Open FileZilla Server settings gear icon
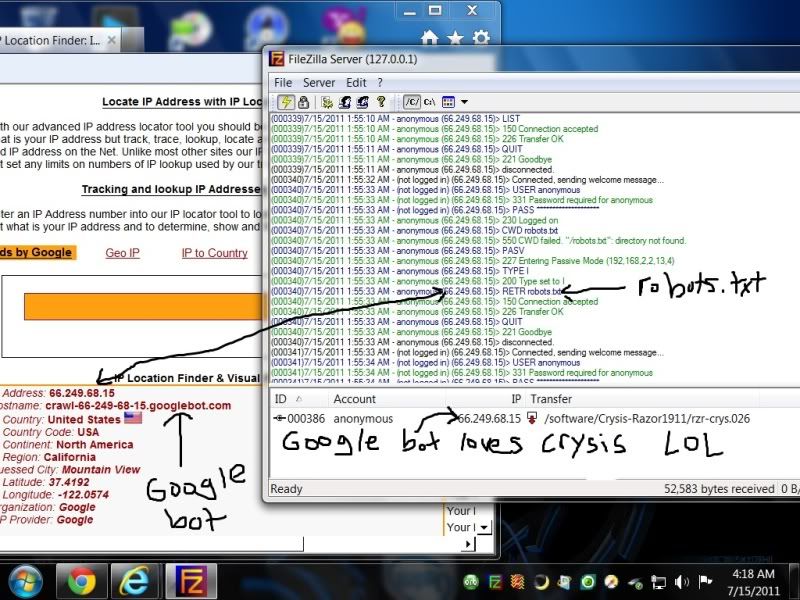 (327, 103)
